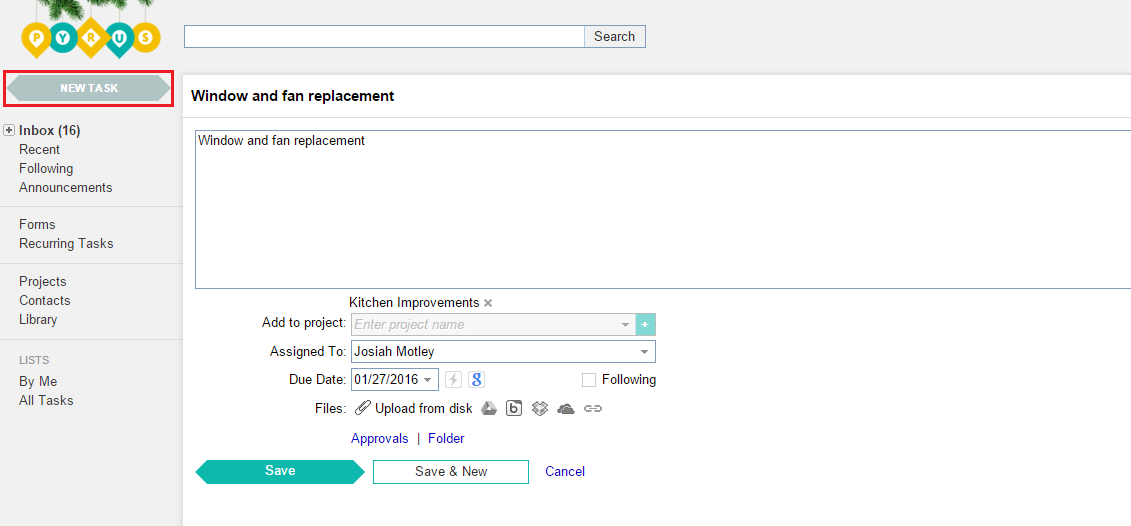
Task: Attach a file from Box
Action: (x=514, y=408)
